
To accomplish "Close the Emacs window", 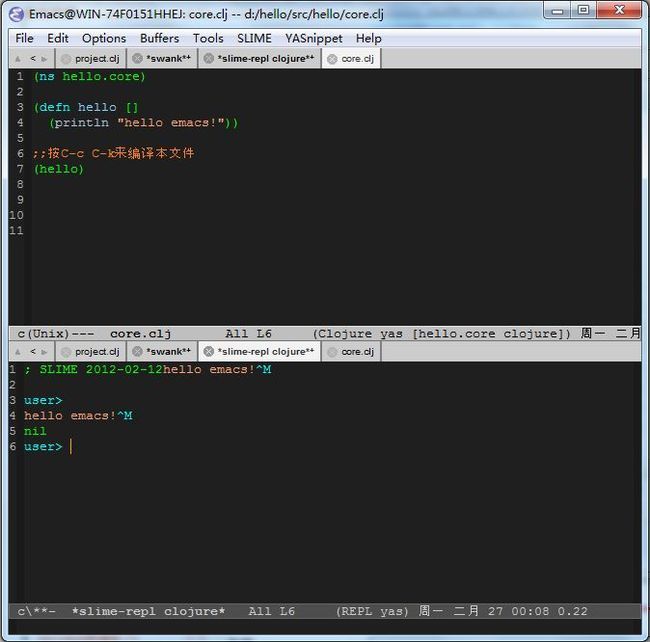I will (619, 10).
